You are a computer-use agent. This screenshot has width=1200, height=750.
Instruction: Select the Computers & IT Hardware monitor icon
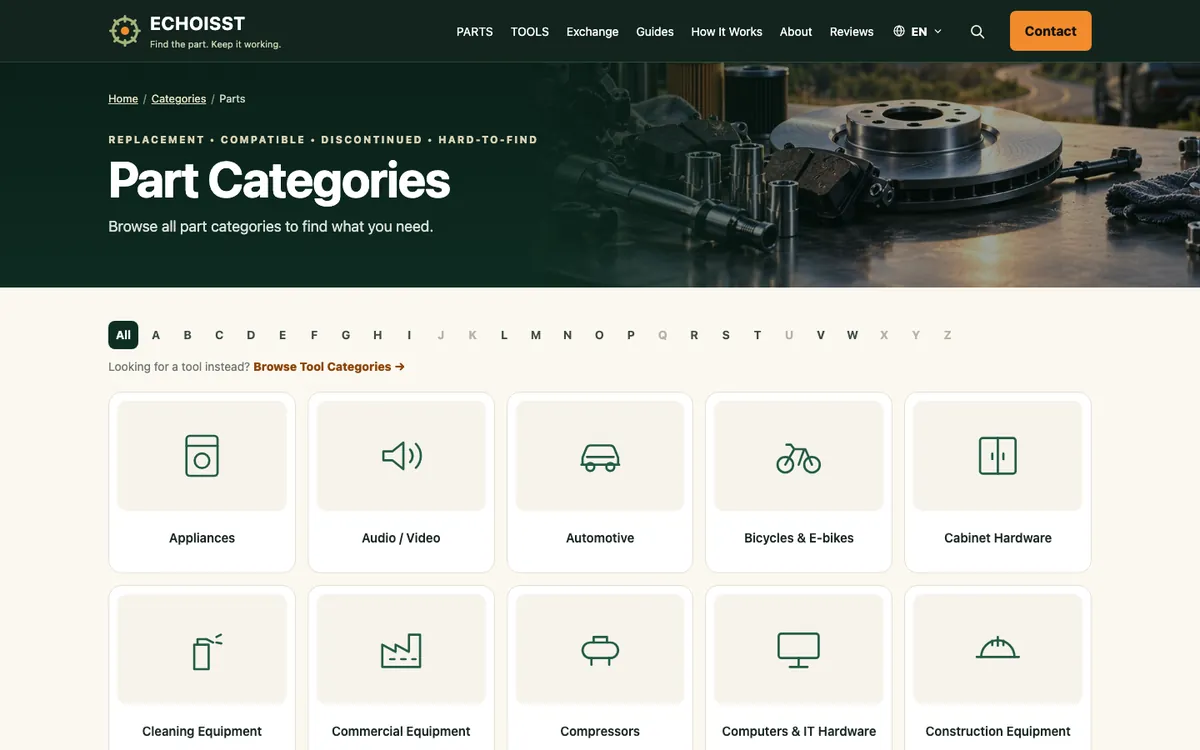pyautogui.click(x=799, y=650)
